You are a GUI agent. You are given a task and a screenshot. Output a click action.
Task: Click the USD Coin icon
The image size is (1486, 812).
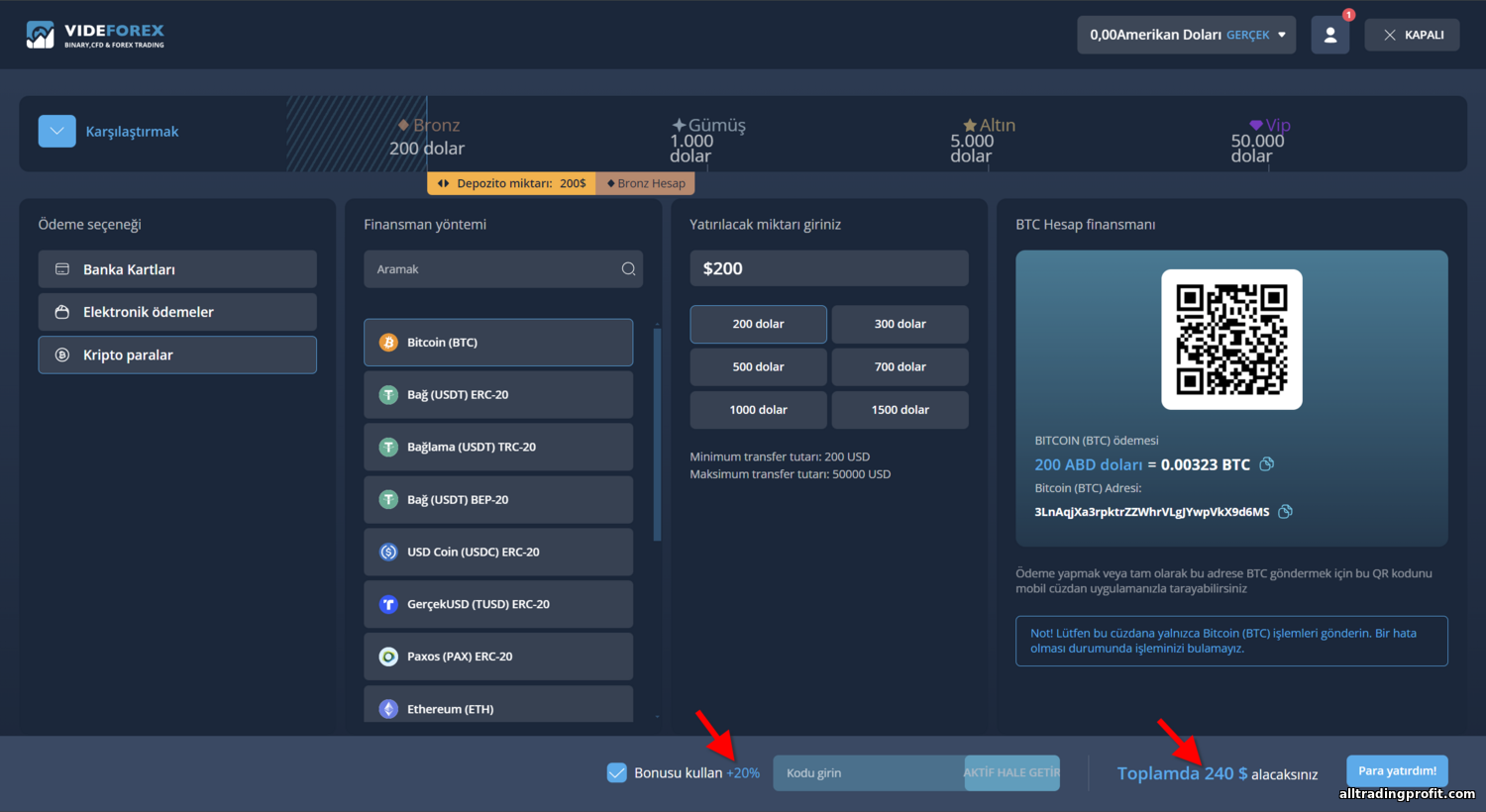tap(388, 553)
